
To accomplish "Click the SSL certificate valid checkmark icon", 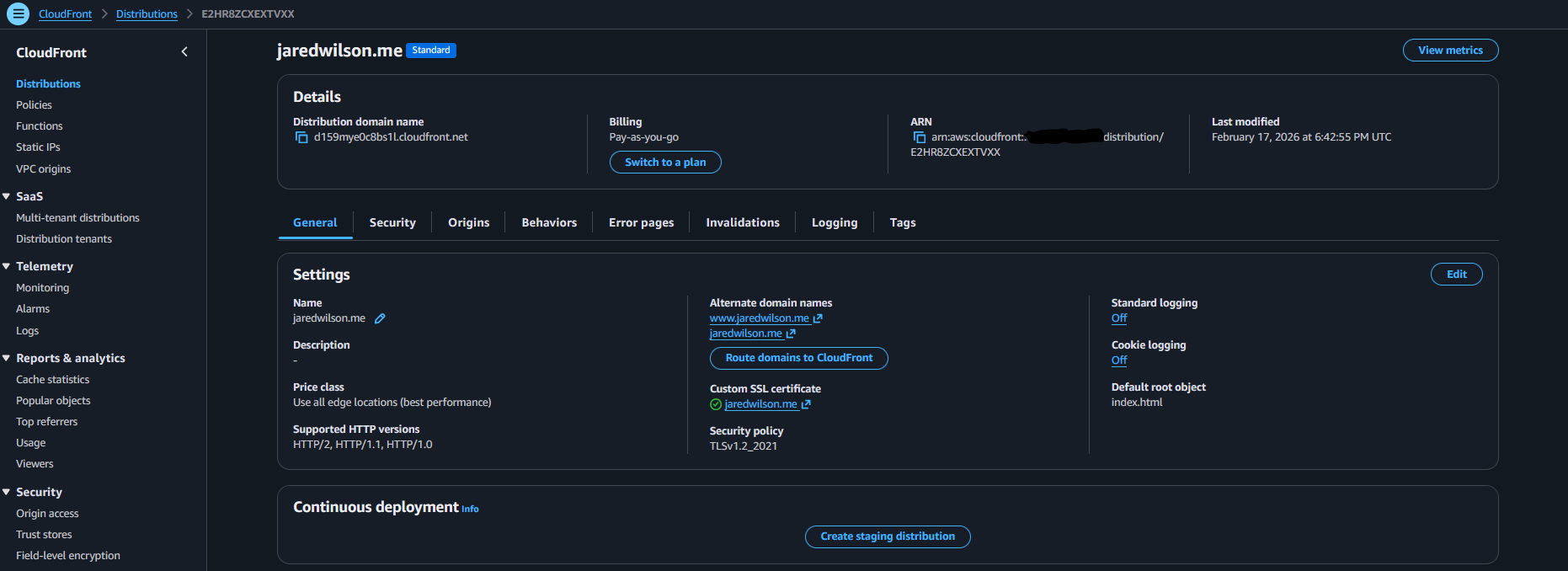I will tap(716, 404).
